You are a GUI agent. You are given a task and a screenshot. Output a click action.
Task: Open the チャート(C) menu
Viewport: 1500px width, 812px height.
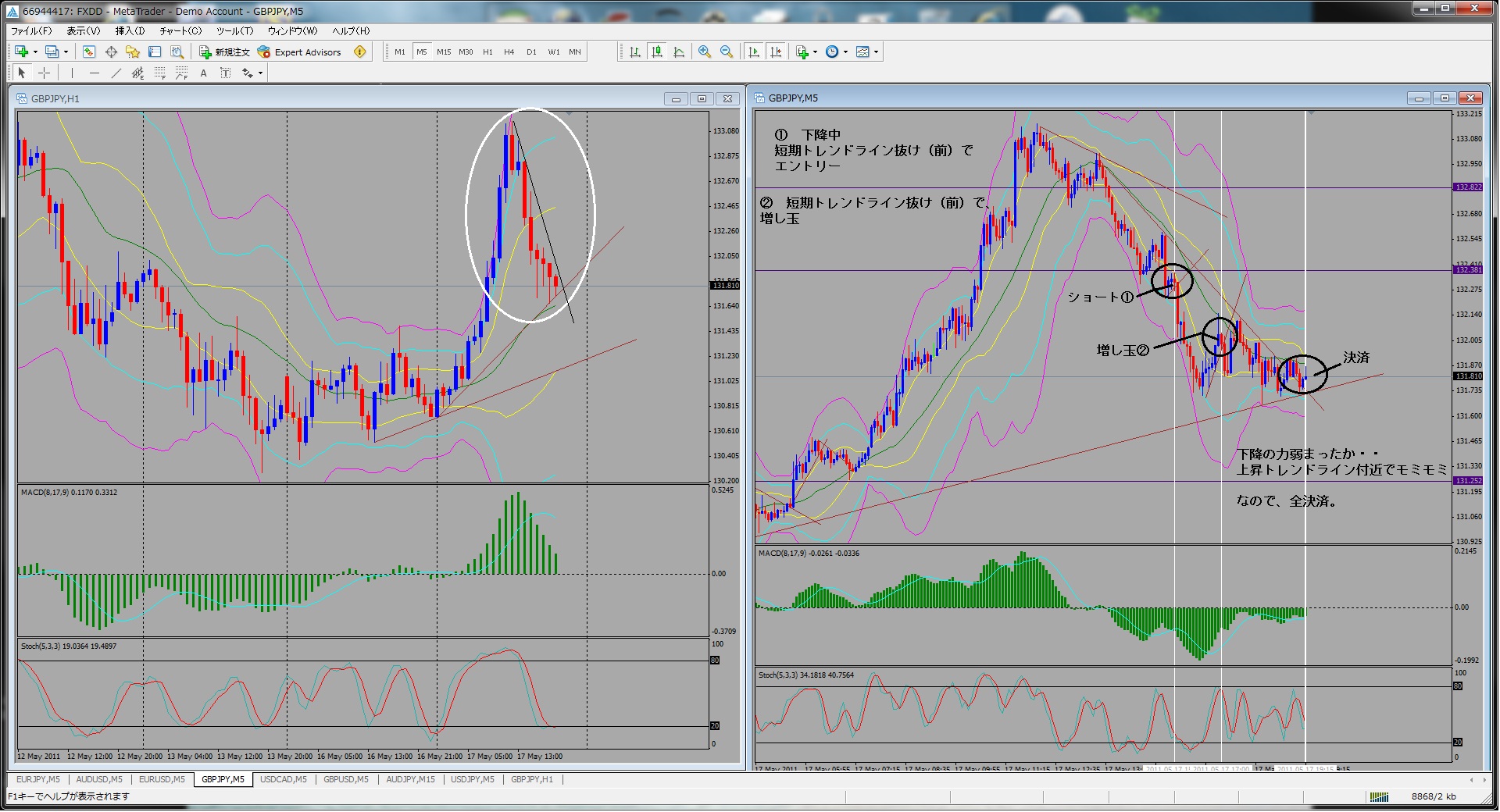click(180, 30)
